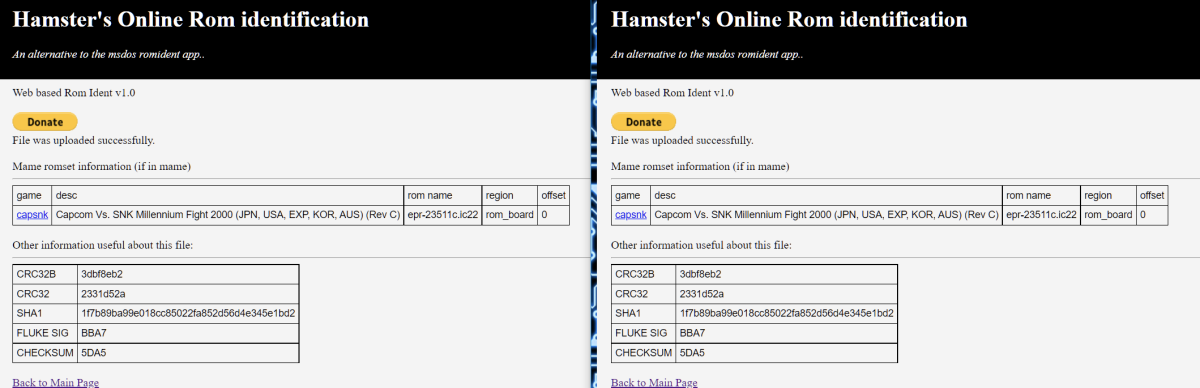This screenshot has width=1200, height=388.
Task: Click the SHA1 hash value in right page
Action: 787,313
